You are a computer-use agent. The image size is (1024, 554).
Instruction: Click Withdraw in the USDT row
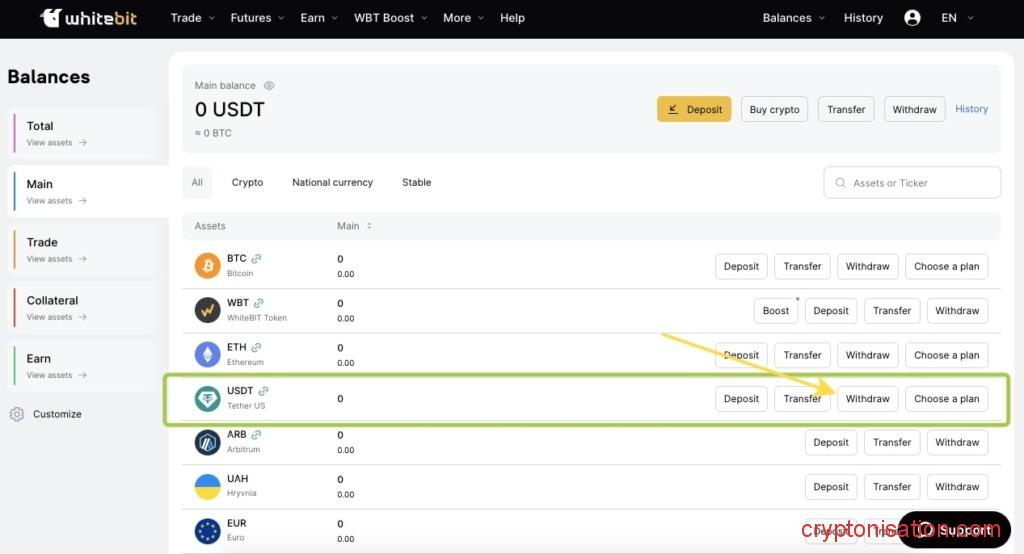(867, 399)
